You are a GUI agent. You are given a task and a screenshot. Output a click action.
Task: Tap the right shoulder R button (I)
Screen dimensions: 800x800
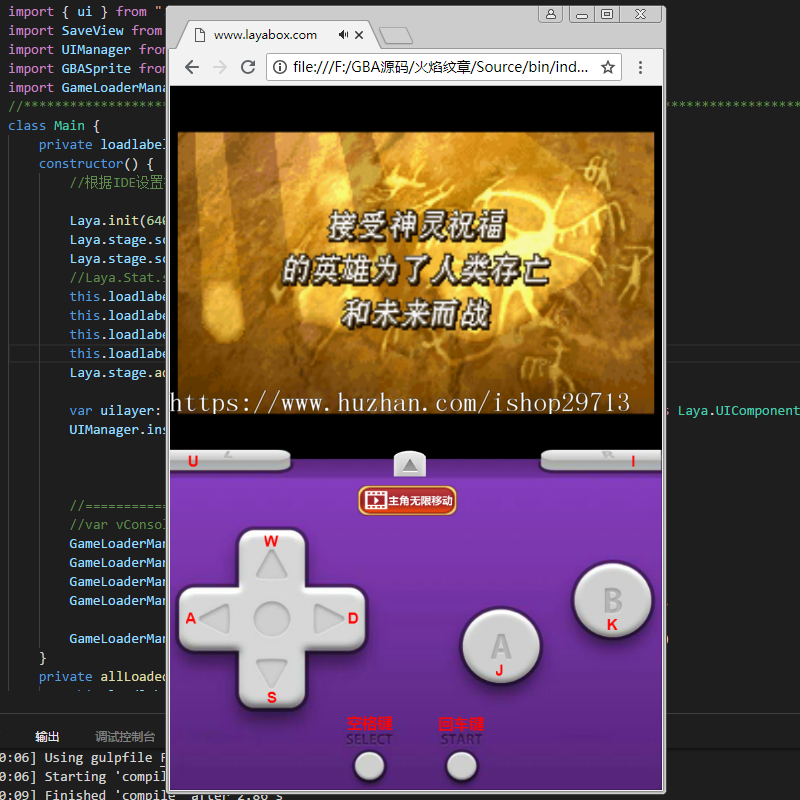pos(601,460)
